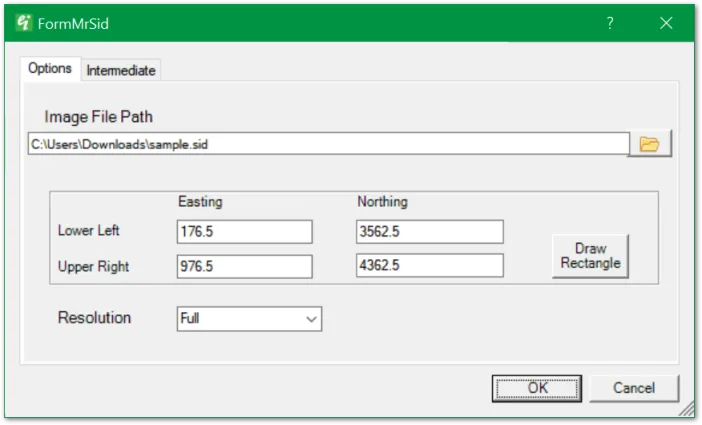Screen dimensions: 702x425
Task: Switch to the Intermediate tab
Action: [120, 70]
